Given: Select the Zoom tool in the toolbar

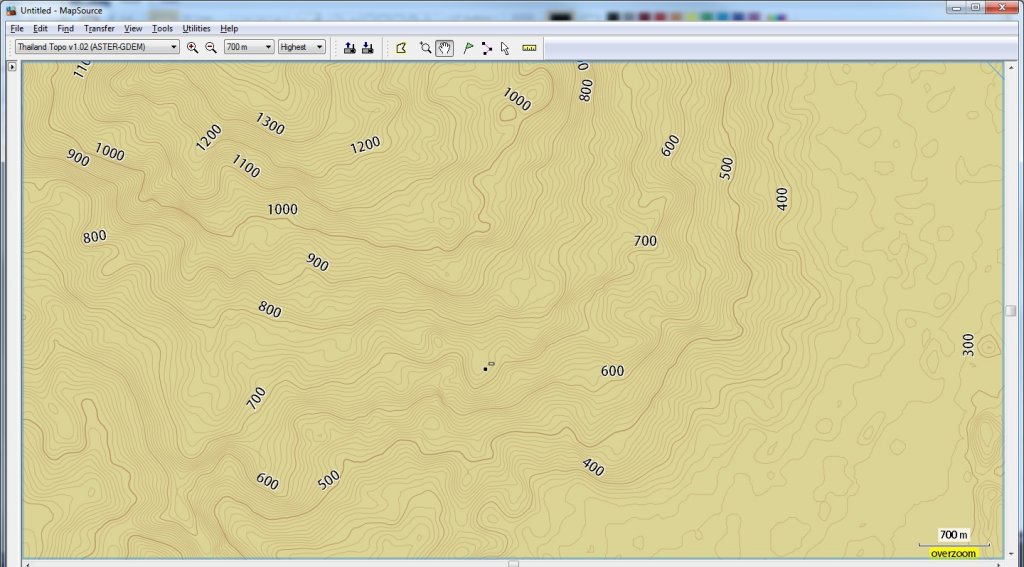Looking at the screenshot, I should coord(425,48).
